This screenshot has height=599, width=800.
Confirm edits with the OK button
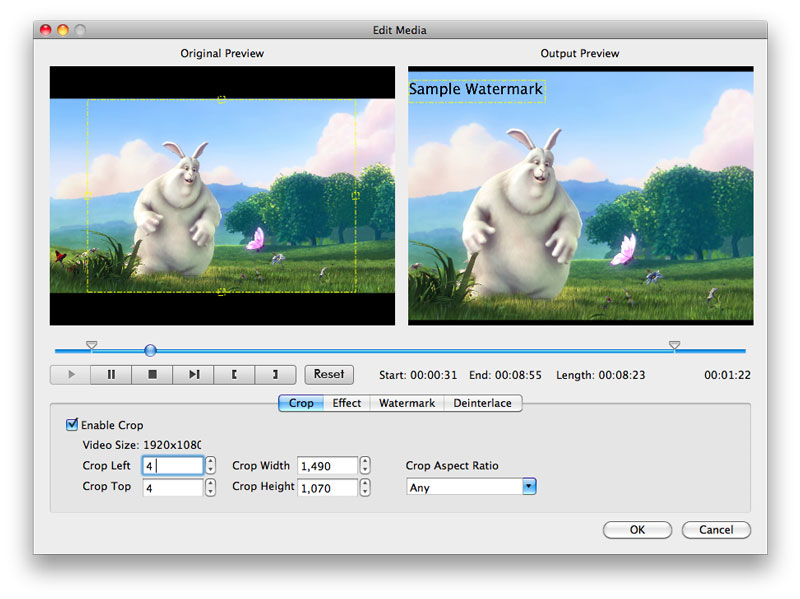click(637, 530)
